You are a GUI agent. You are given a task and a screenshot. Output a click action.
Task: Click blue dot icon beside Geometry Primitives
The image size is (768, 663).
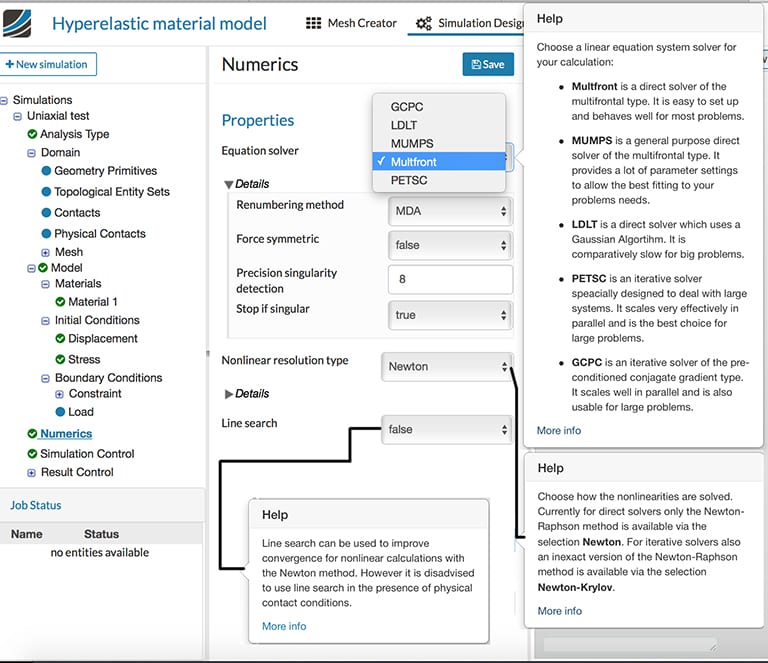tap(47, 170)
